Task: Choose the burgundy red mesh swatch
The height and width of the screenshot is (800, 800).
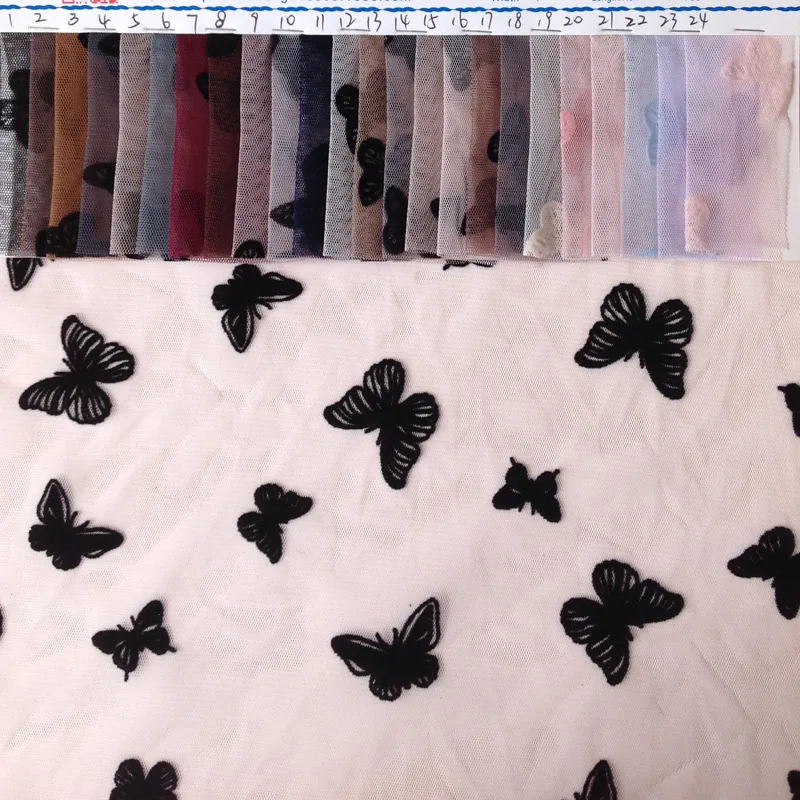Action: point(190,145)
